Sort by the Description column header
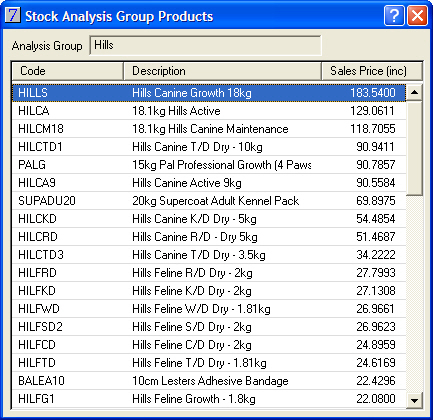433x420 pixels. [222, 71]
